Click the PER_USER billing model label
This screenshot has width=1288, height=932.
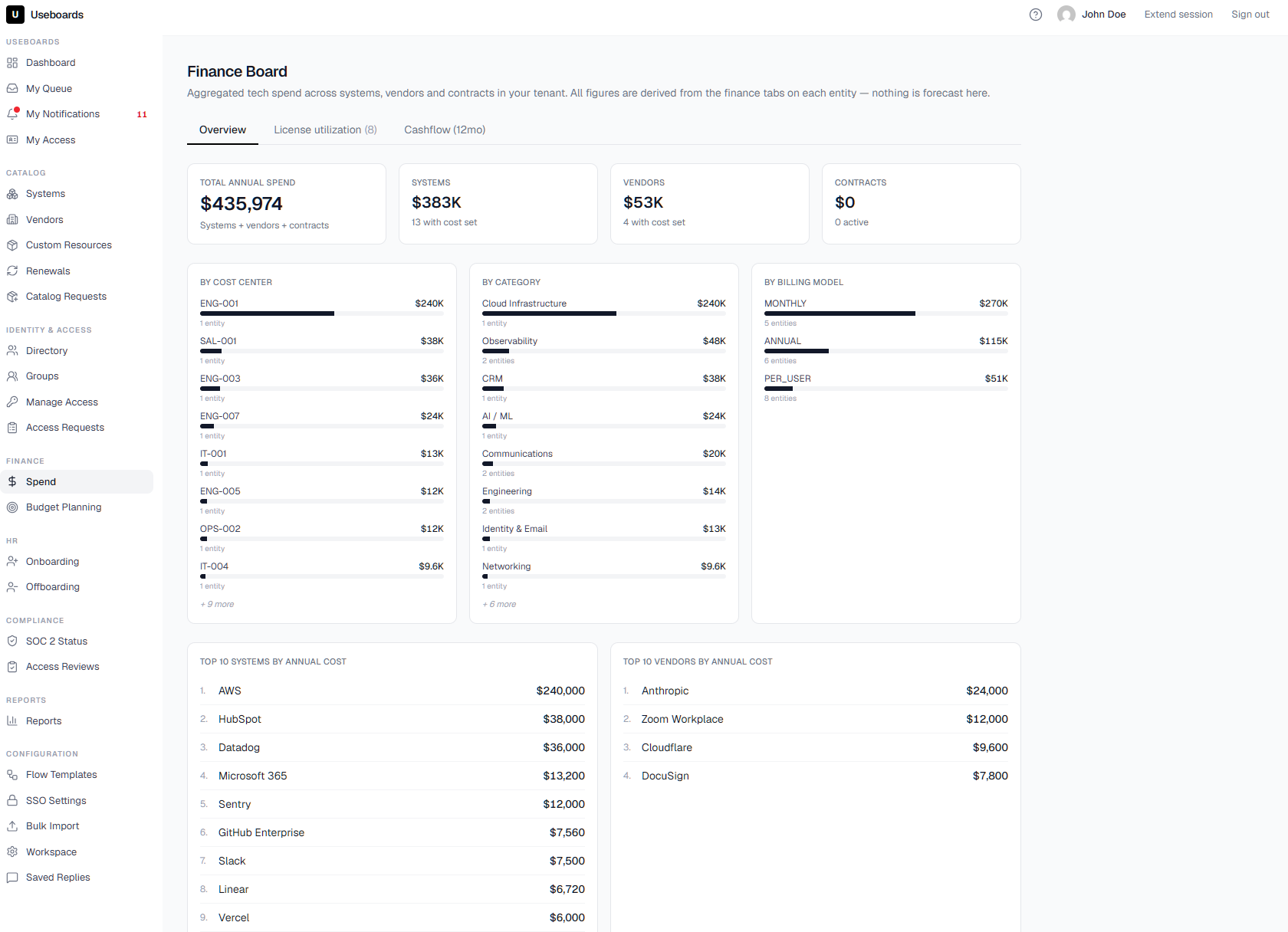[x=787, y=379]
